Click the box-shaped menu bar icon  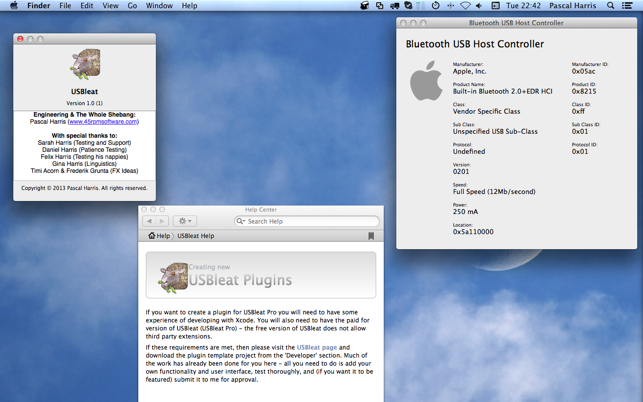365,6
